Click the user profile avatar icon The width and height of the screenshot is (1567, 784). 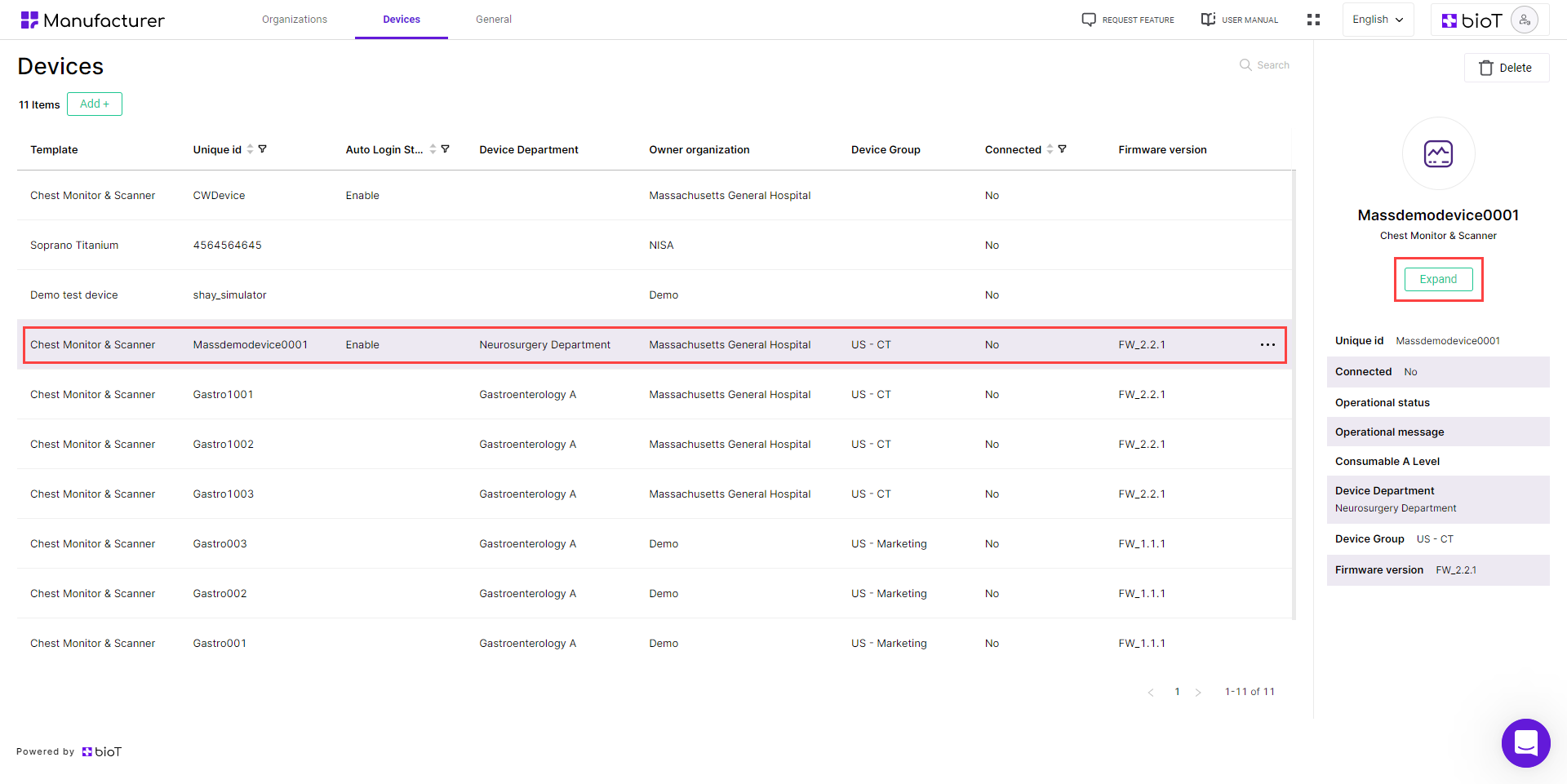tap(1524, 20)
